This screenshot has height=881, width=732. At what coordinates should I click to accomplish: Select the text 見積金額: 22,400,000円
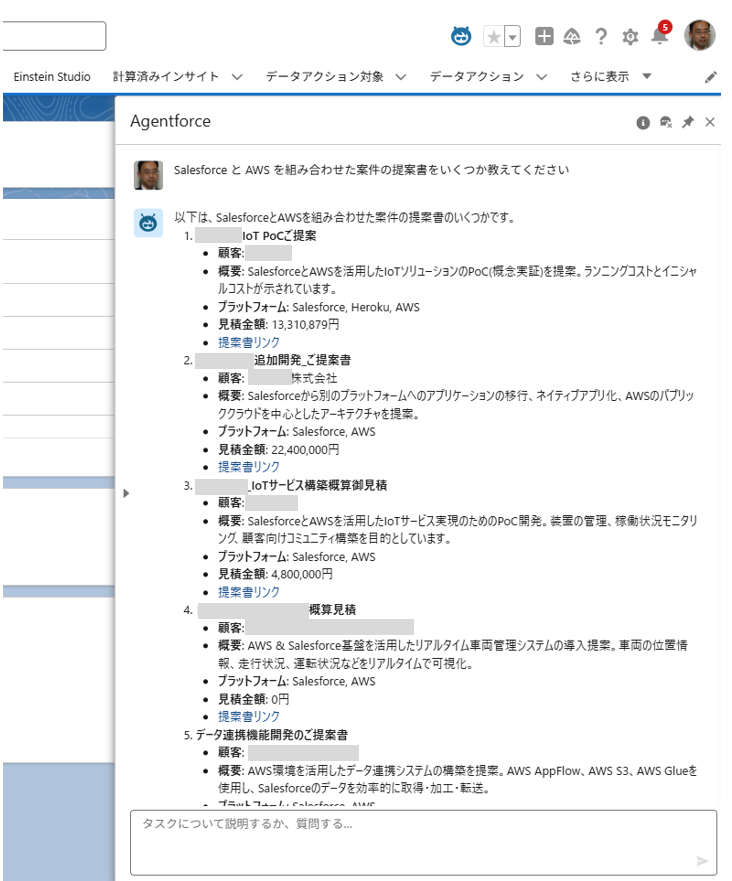pos(279,449)
